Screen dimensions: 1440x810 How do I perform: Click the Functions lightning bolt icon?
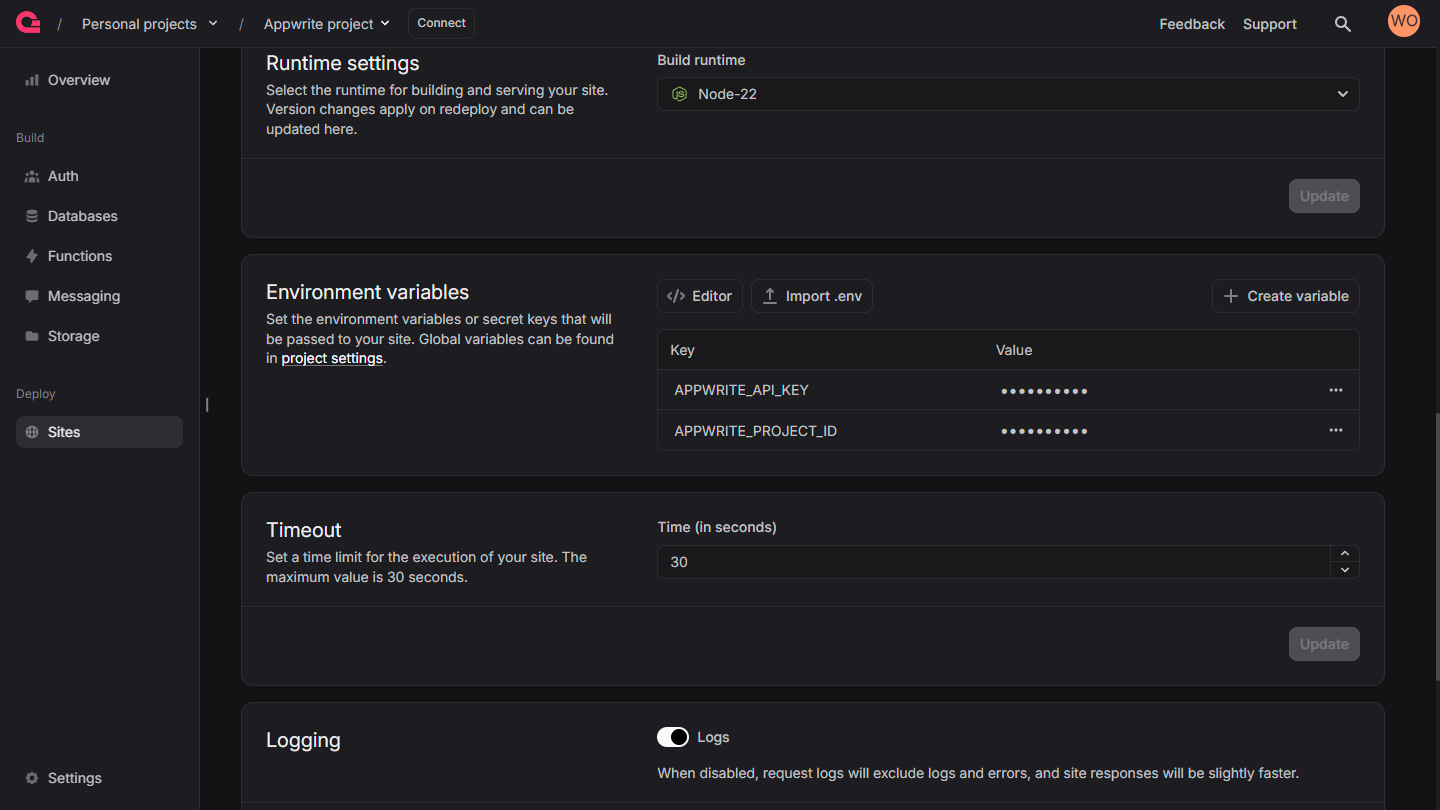click(32, 256)
